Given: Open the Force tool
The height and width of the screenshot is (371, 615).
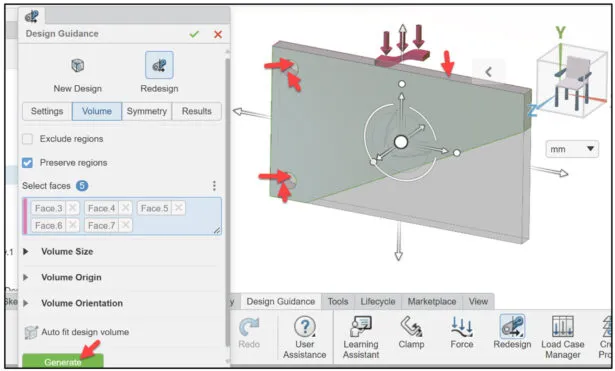Looking at the screenshot, I should pyautogui.click(x=462, y=327).
